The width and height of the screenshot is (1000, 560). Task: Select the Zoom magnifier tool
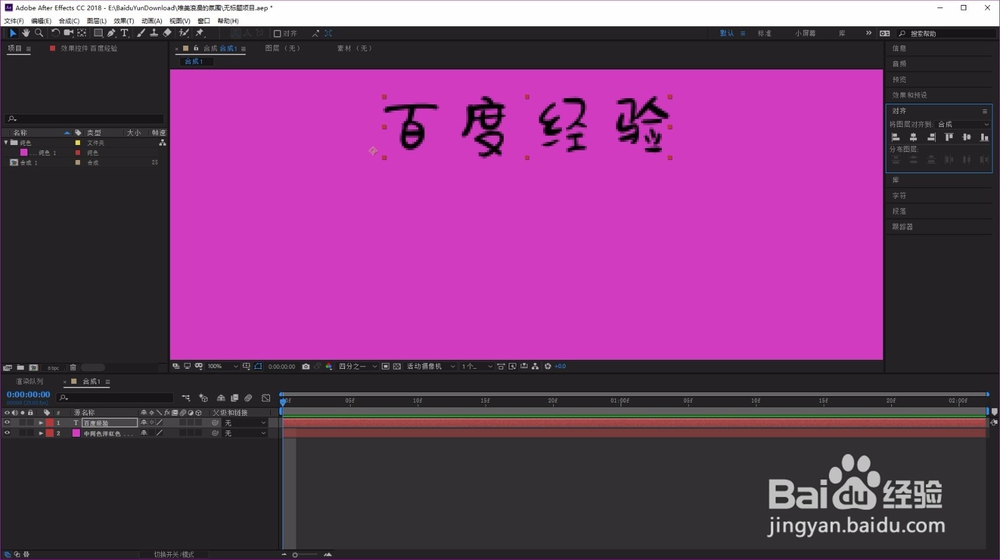coord(39,33)
